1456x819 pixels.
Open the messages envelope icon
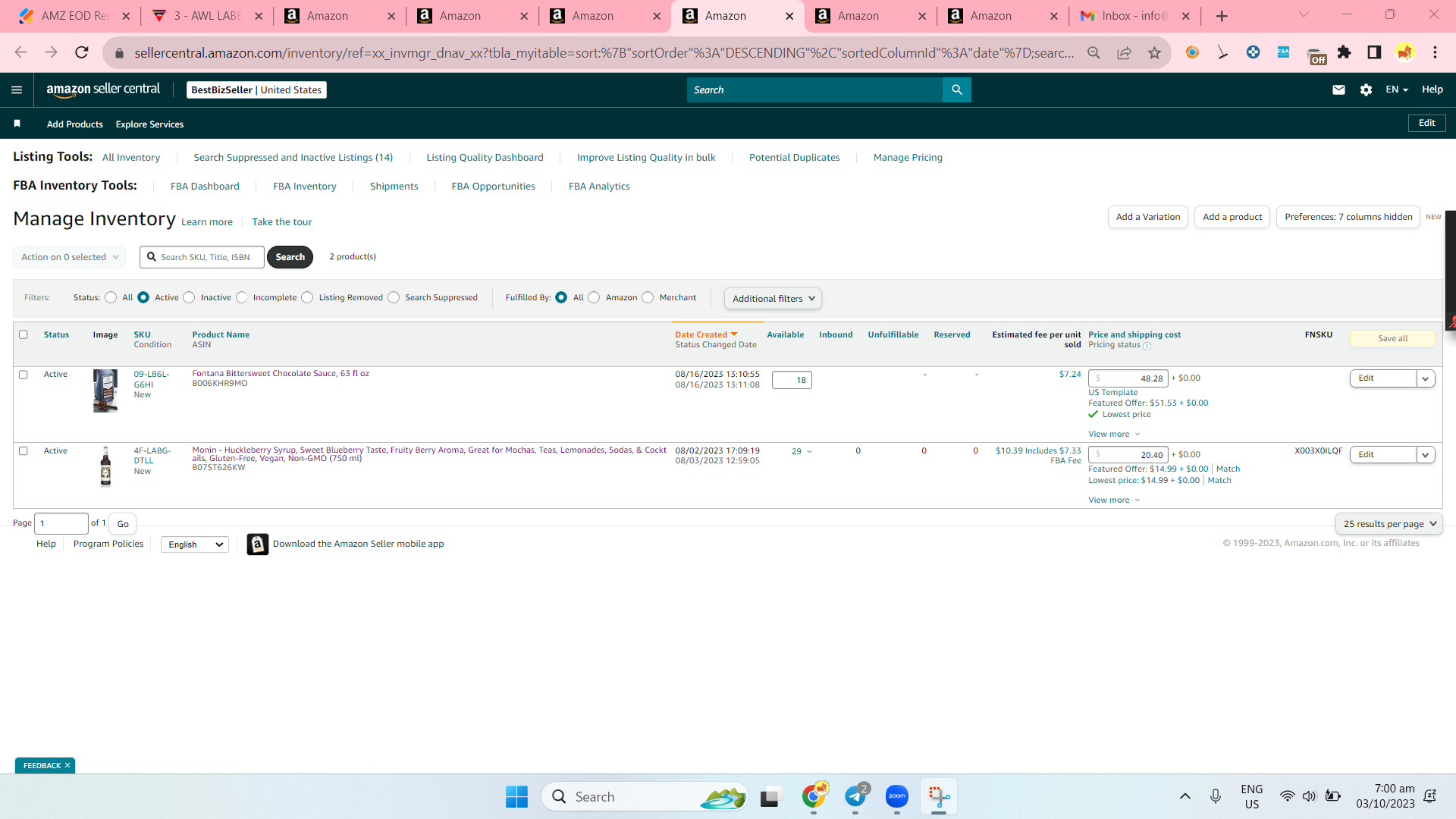point(1338,89)
